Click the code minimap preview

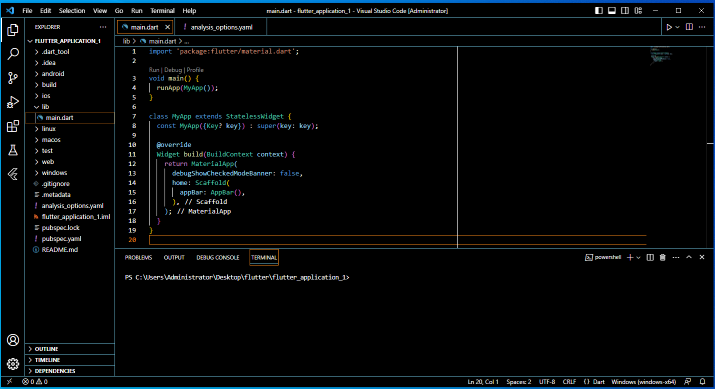(660, 55)
